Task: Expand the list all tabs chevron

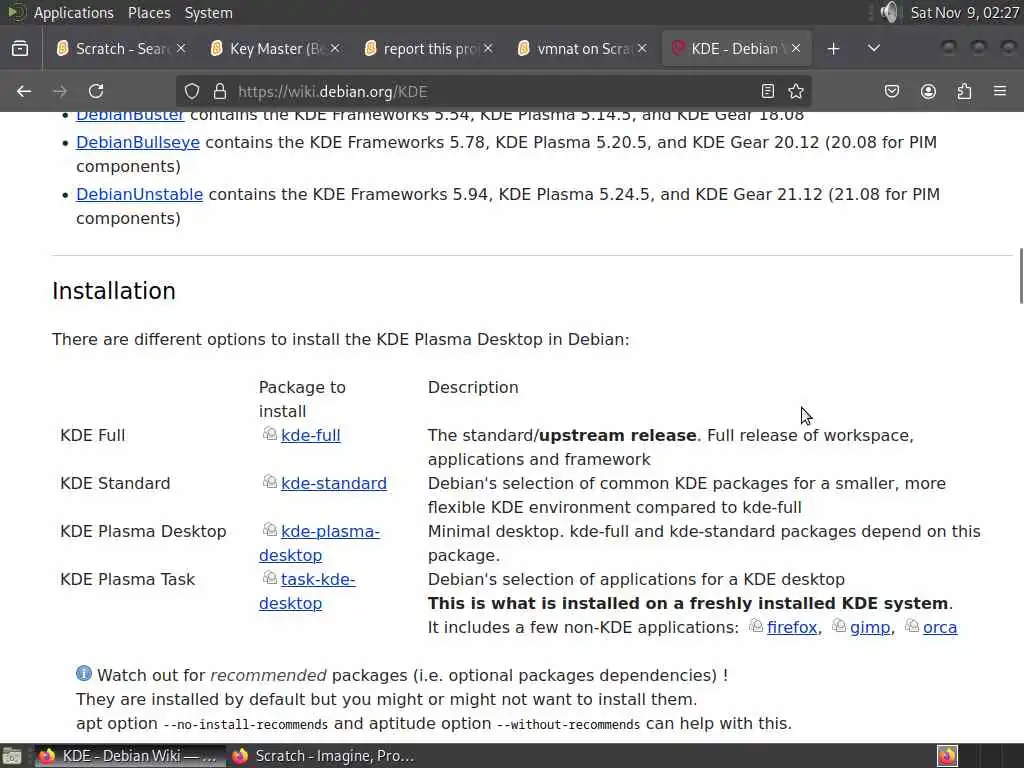Action: [x=874, y=48]
